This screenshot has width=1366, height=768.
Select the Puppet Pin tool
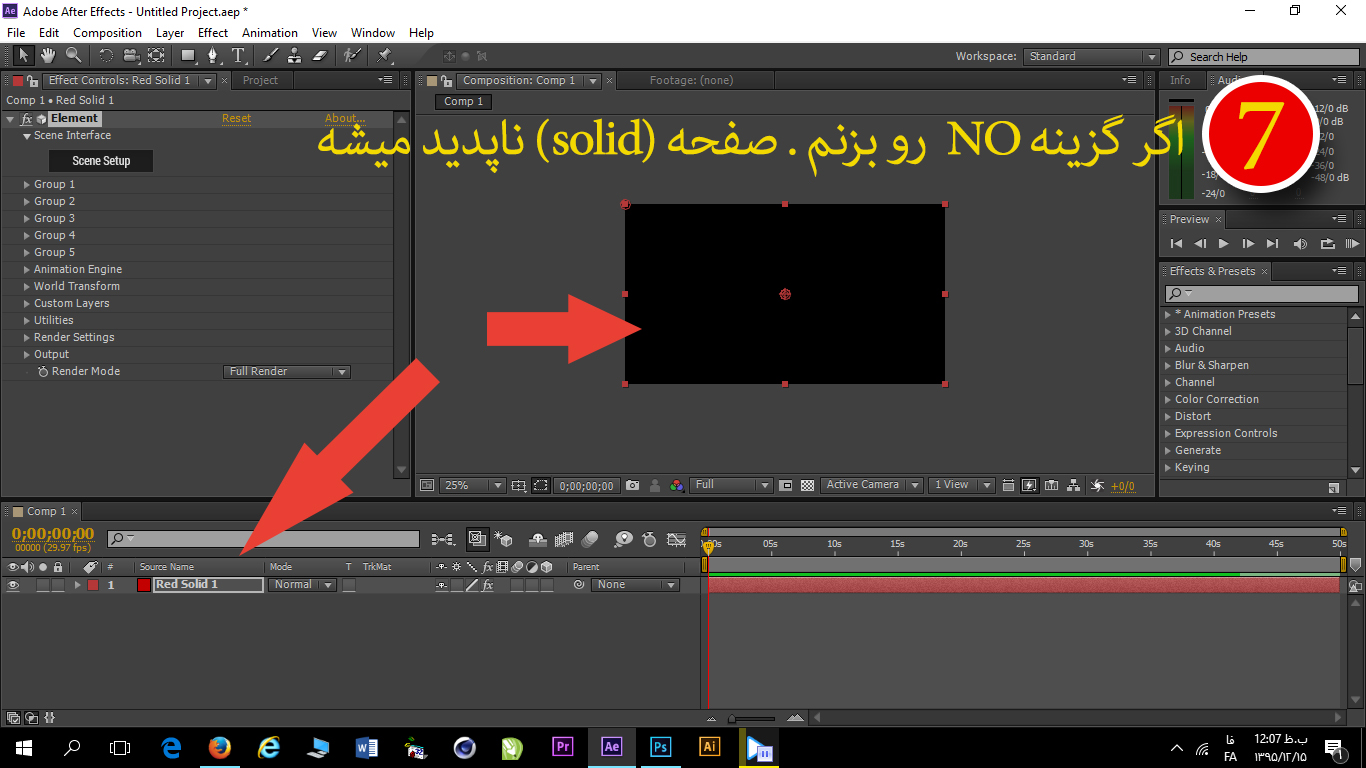[x=384, y=56]
